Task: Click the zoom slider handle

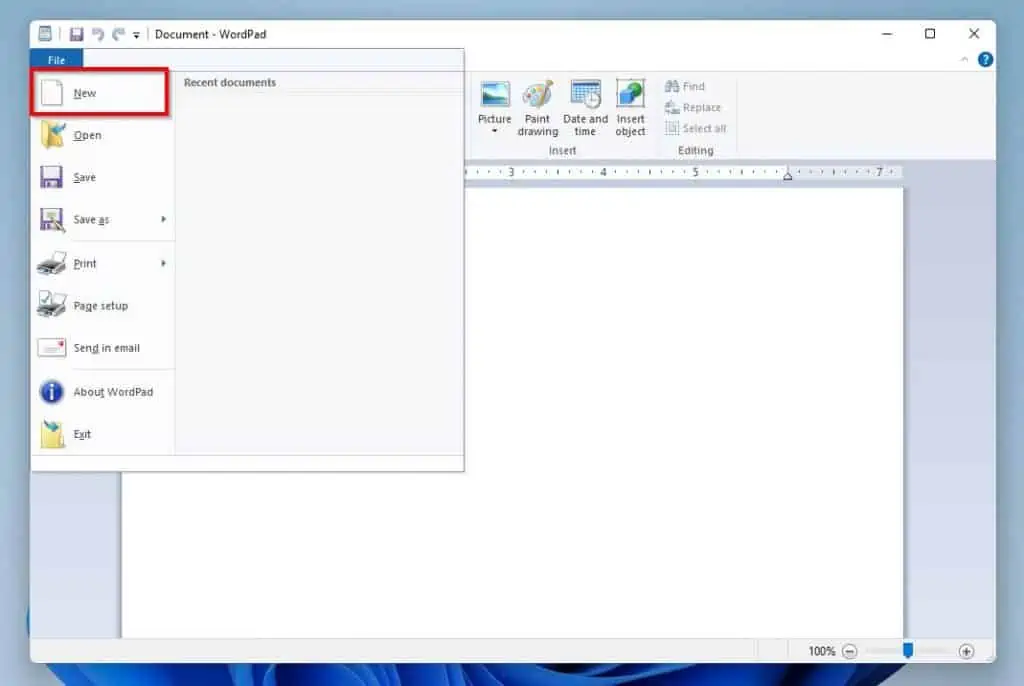Action: [x=908, y=650]
